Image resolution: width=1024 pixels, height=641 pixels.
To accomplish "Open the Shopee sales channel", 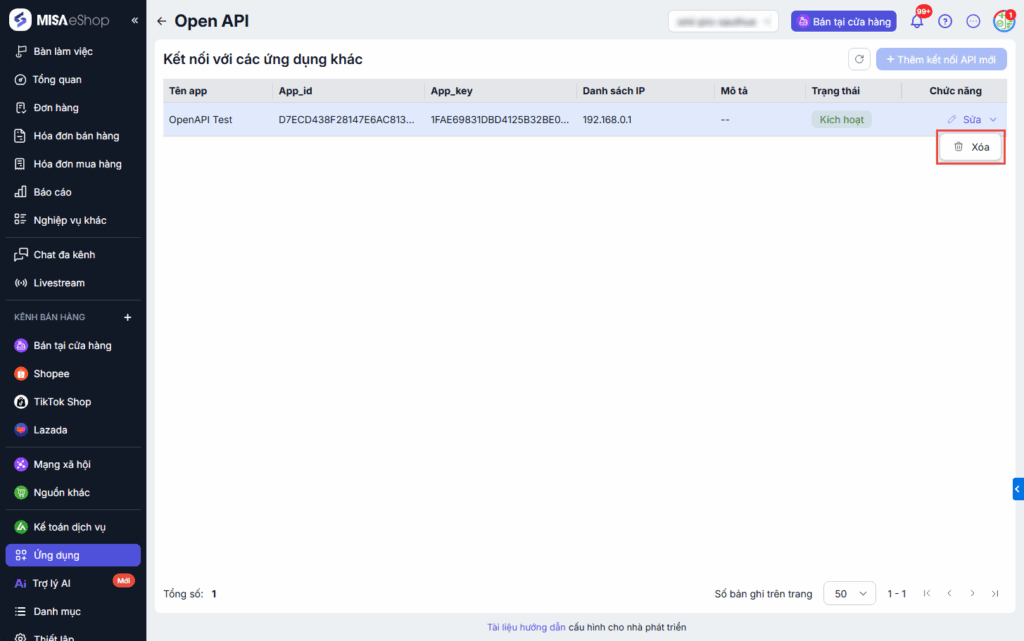I will pyautogui.click(x=51, y=374).
